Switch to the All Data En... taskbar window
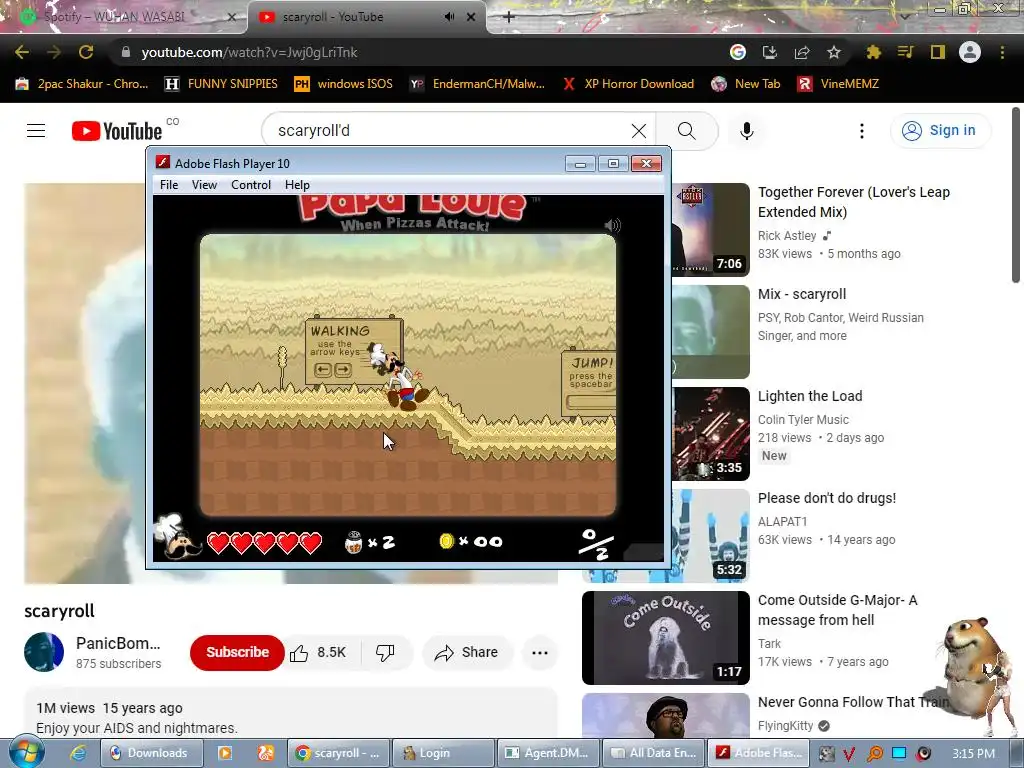The height and width of the screenshot is (768, 1024). click(x=654, y=753)
